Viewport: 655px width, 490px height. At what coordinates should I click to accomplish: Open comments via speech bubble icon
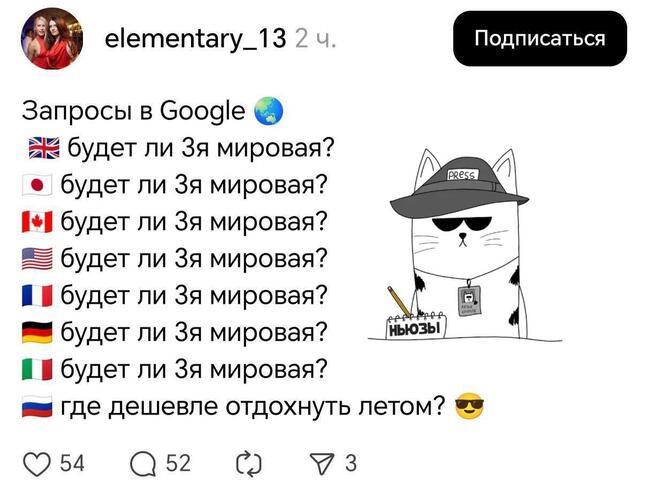pyautogui.click(x=143, y=464)
